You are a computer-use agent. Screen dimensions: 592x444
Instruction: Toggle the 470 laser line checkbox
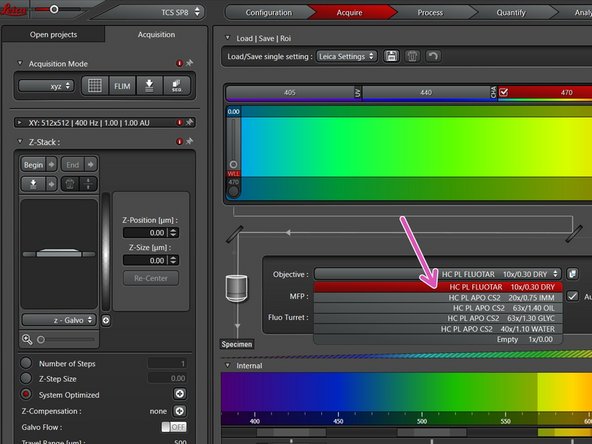tap(504, 92)
